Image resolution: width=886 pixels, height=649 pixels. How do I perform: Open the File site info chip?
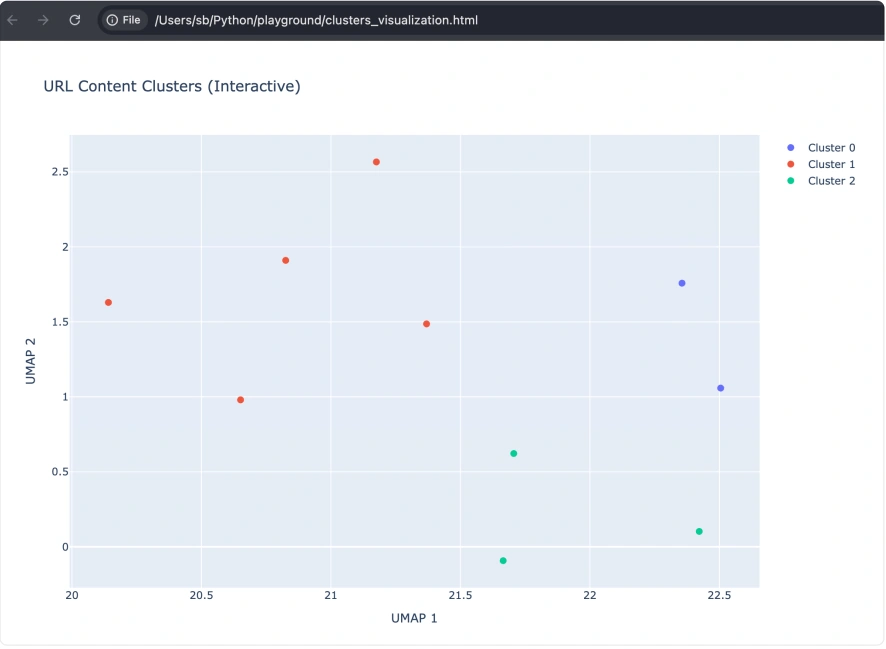(x=123, y=20)
